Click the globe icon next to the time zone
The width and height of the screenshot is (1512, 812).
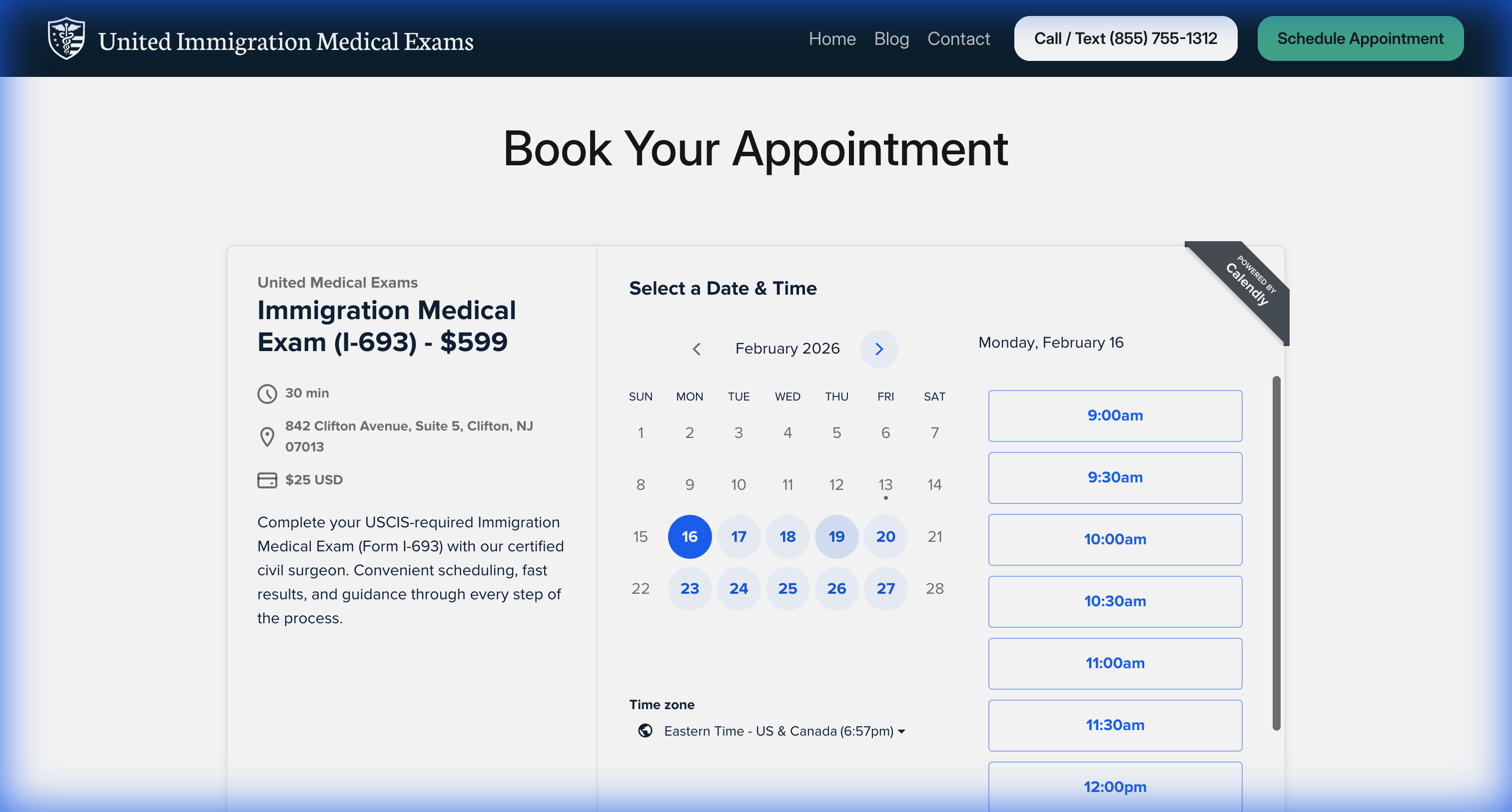point(646,731)
